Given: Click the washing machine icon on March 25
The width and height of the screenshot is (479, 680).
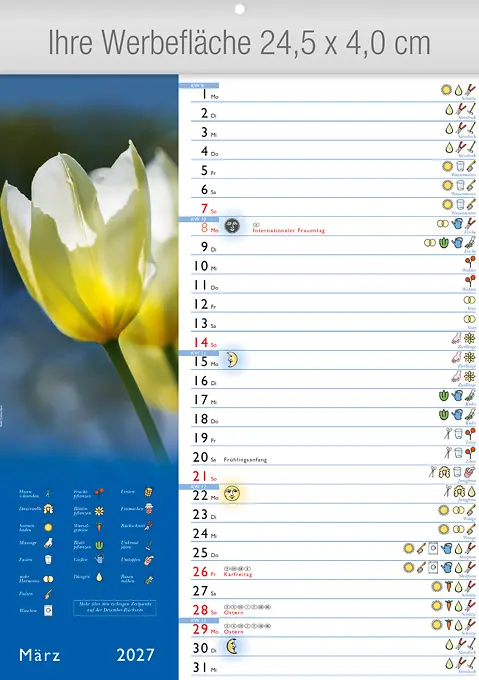Looking at the screenshot, I should (x=433, y=548).
